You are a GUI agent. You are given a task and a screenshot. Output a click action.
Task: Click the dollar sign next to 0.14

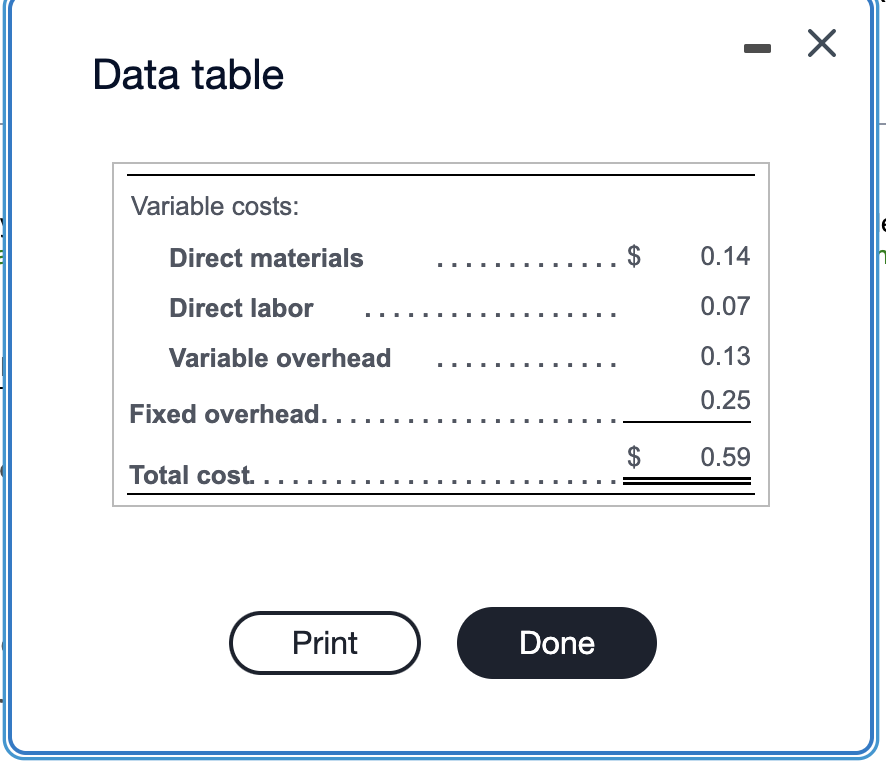pos(634,256)
